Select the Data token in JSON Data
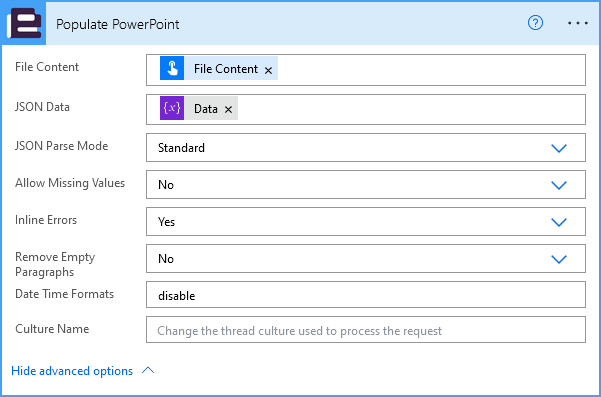Image resolution: width=601 pixels, height=397 pixels. coord(206,109)
